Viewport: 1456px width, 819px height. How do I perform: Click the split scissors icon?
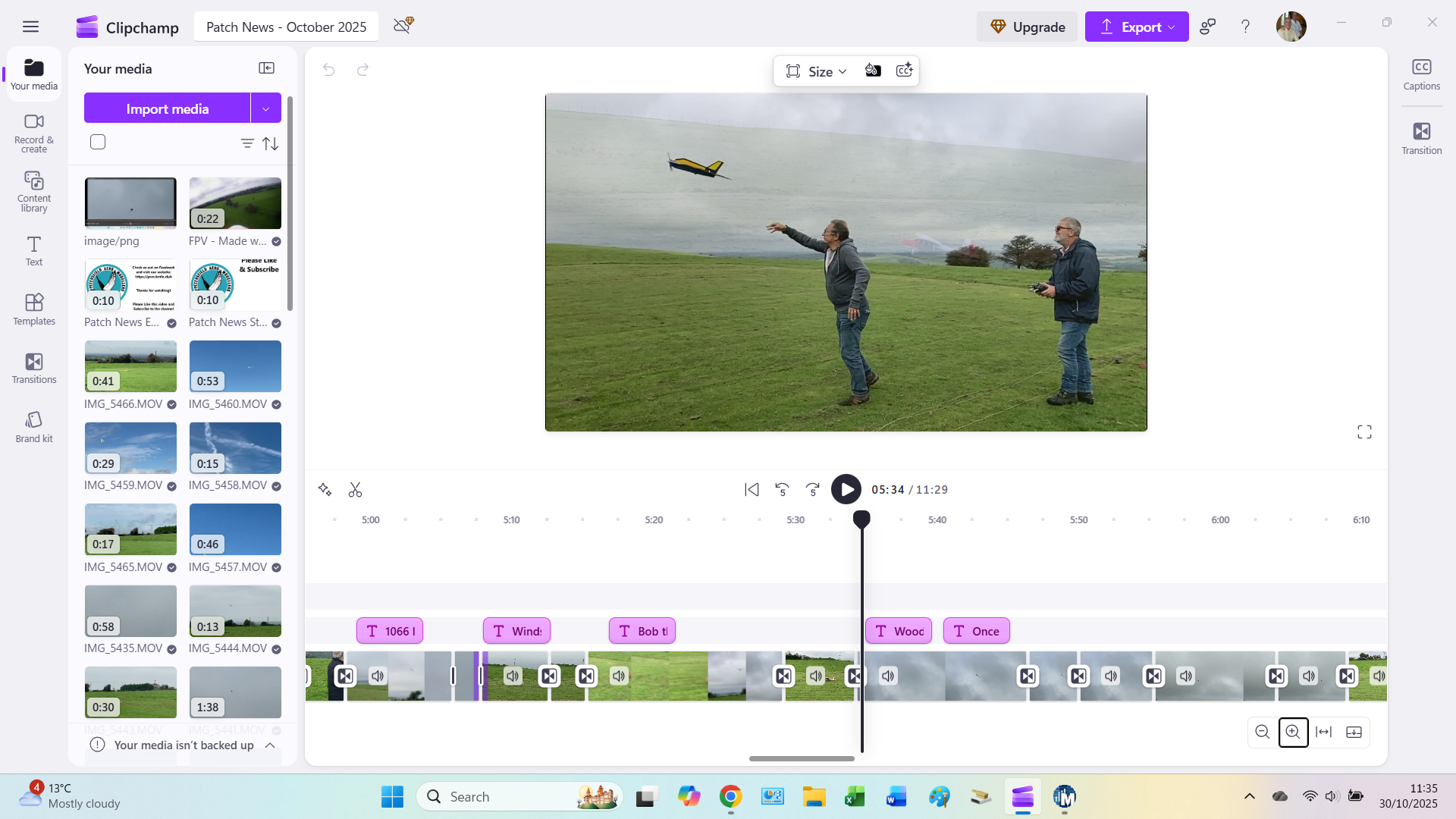(x=355, y=490)
